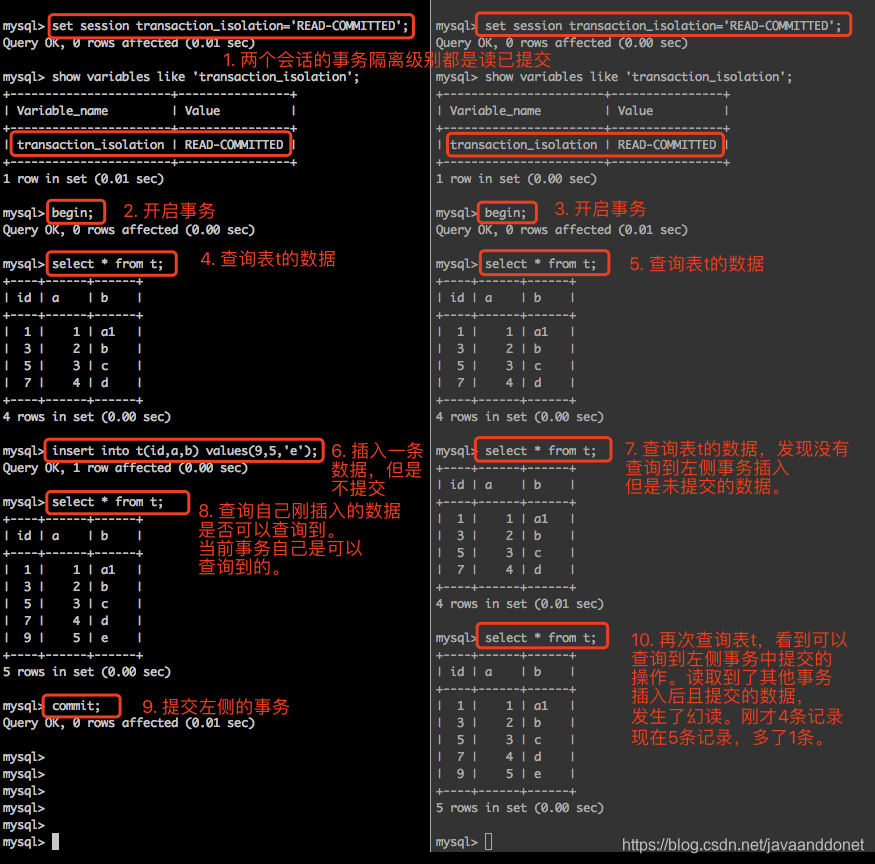Image resolution: width=875 pixels, height=864 pixels.
Task: Click 'e' cell in right terminal's five-row result
Action: [537, 774]
